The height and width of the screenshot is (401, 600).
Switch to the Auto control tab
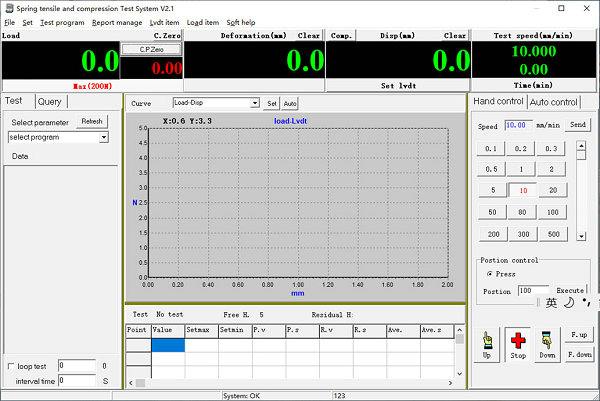click(x=553, y=102)
